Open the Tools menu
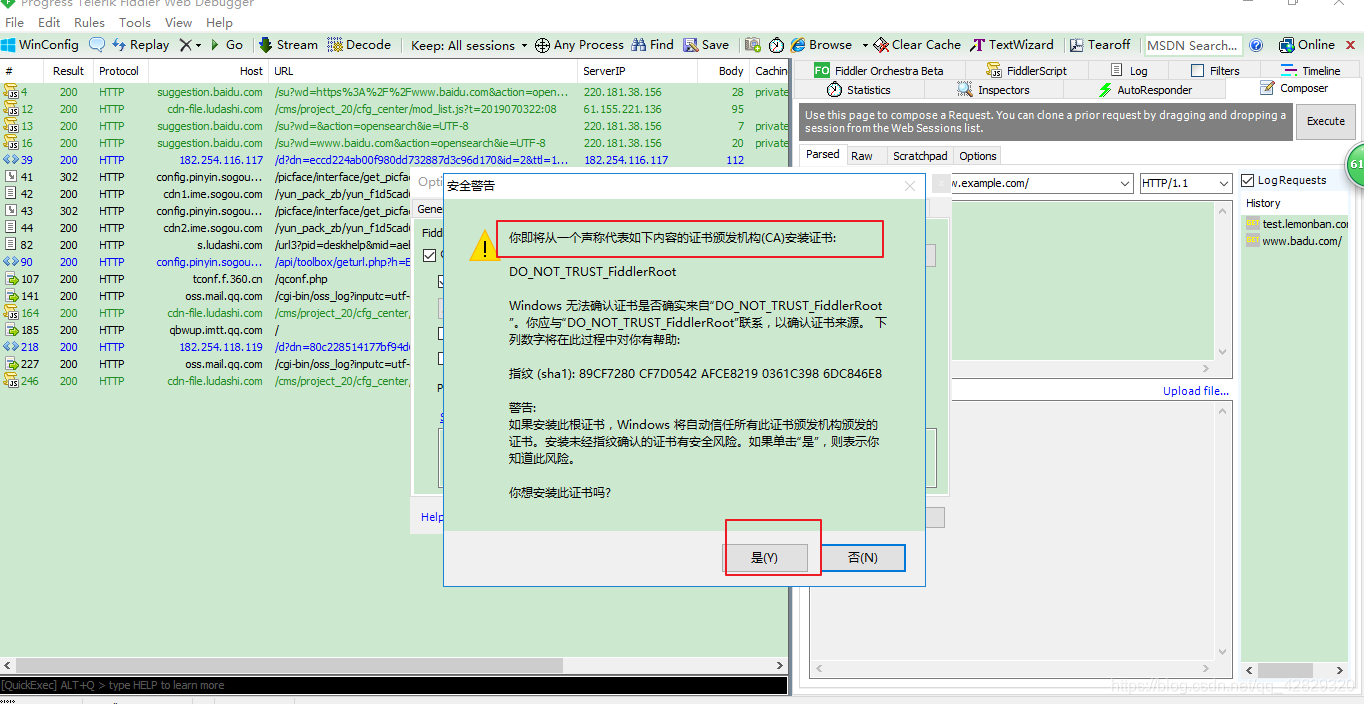1364x704 pixels. 135,22
